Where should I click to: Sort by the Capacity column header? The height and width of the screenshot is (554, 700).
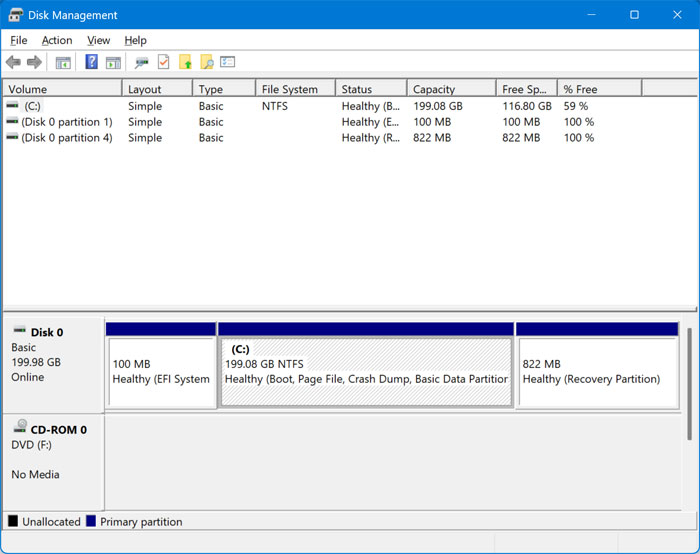coord(452,89)
